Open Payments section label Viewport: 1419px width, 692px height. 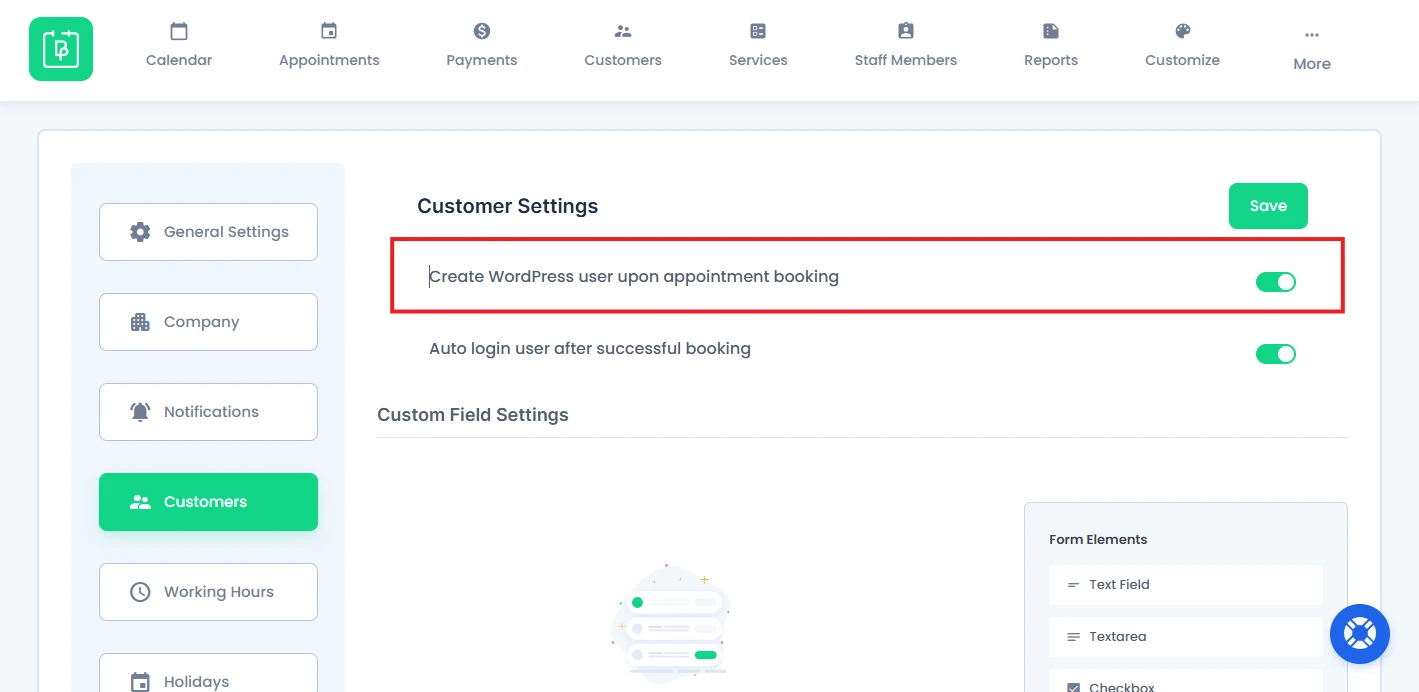pyautogui.click(x=482, y=60)
